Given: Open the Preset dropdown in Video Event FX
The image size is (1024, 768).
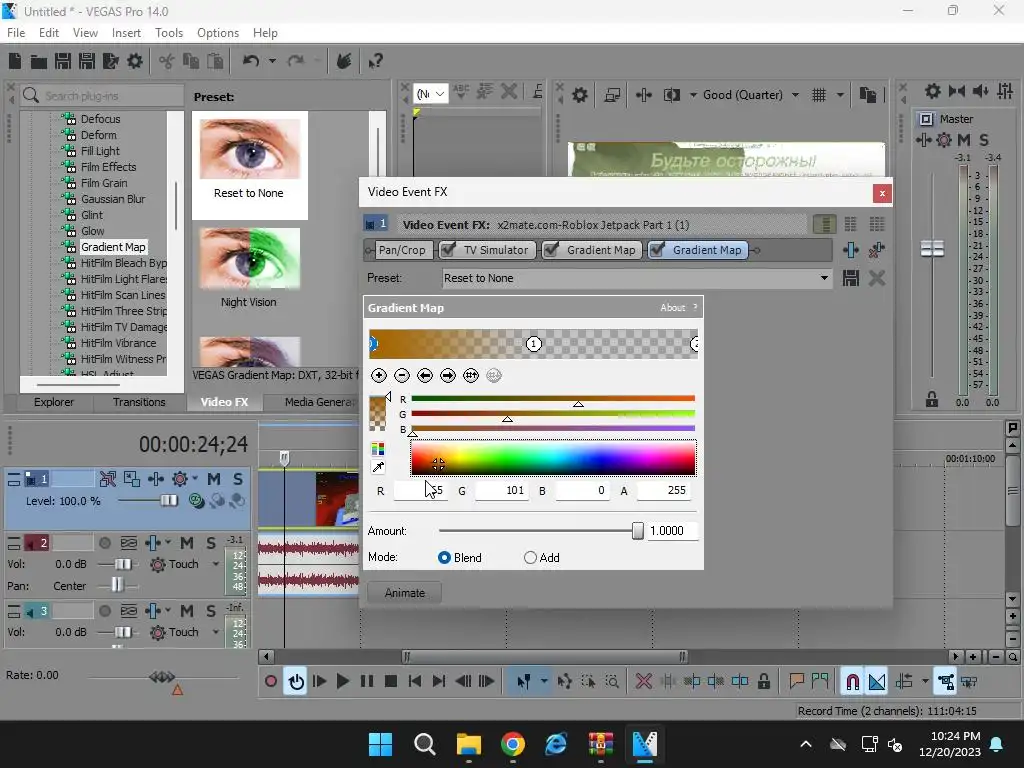Looking at the screenshot, I should 824,278.
